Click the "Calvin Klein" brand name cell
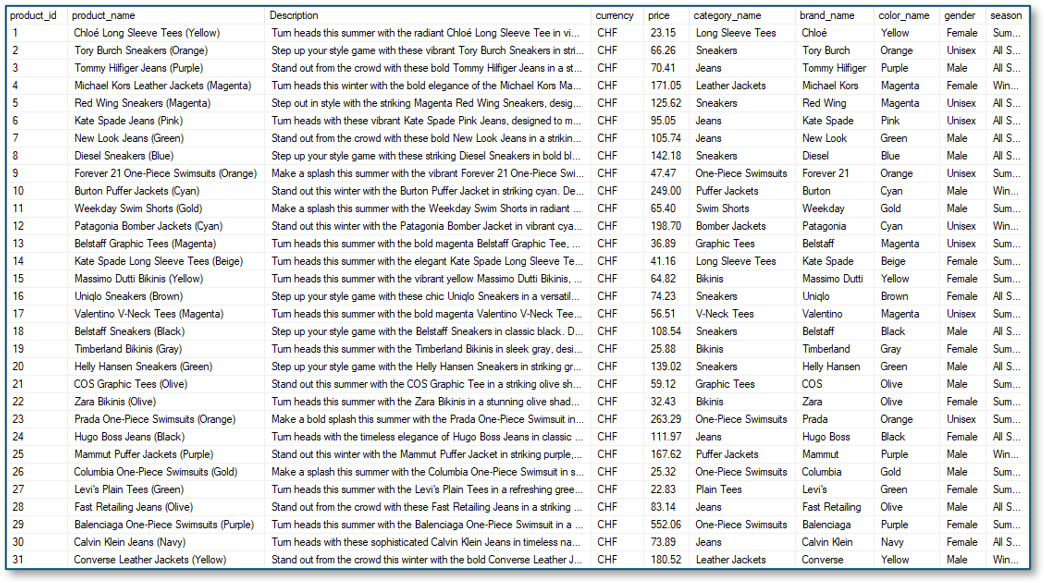 tap(827, 542)
